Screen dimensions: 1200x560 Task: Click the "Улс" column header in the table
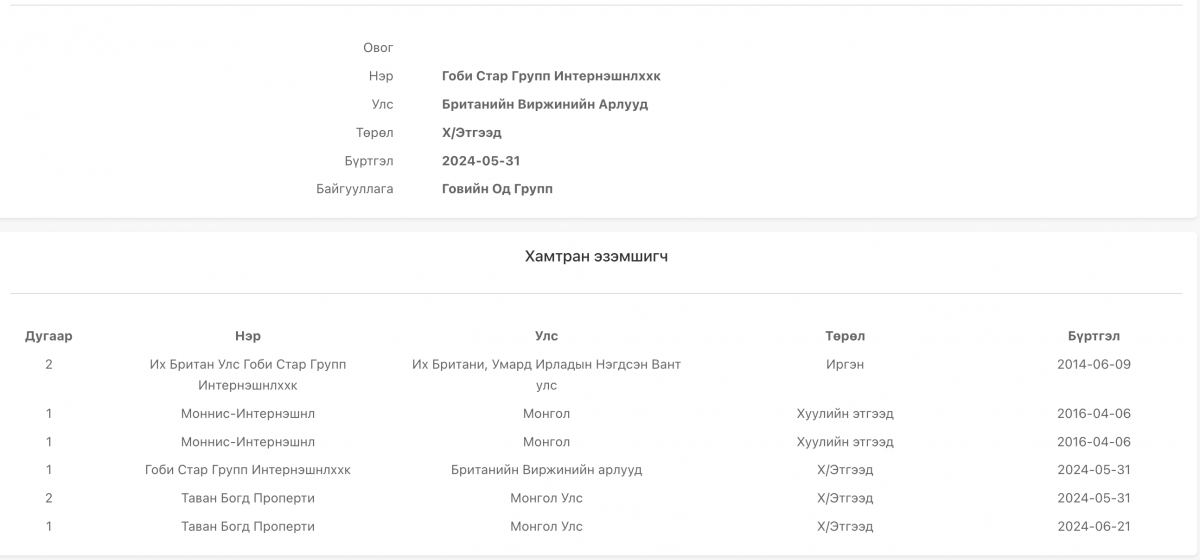click(546, 336)
